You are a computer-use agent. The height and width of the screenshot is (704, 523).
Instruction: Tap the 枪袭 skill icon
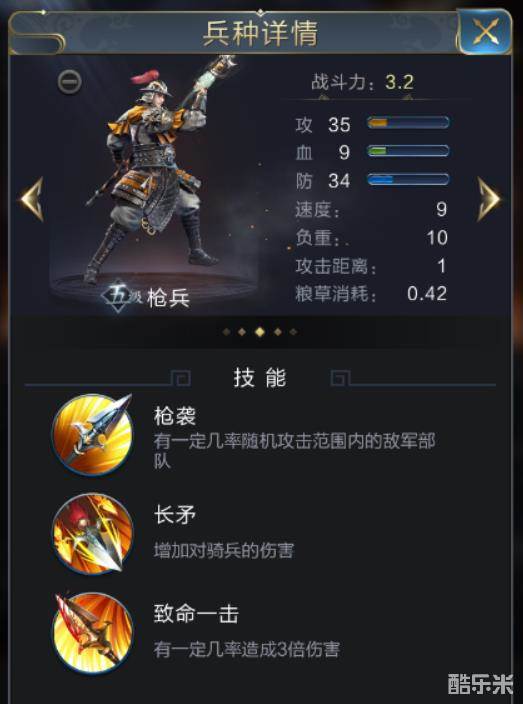tap(92, 434)
